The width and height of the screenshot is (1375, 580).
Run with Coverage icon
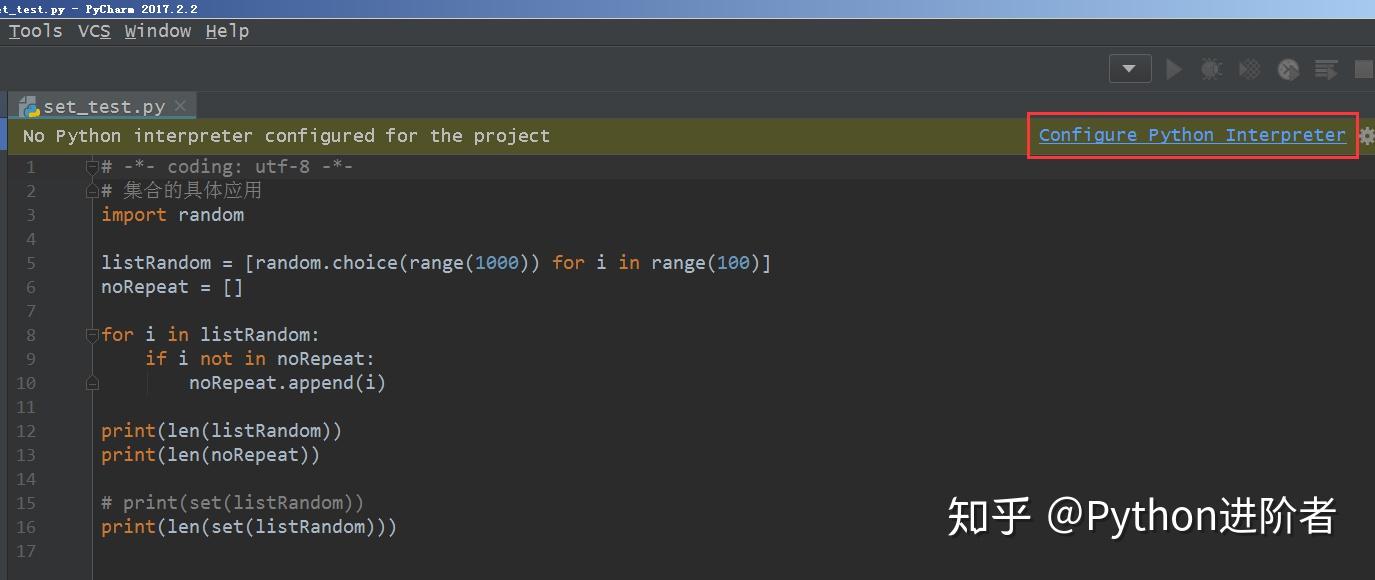coord(1249,69)
